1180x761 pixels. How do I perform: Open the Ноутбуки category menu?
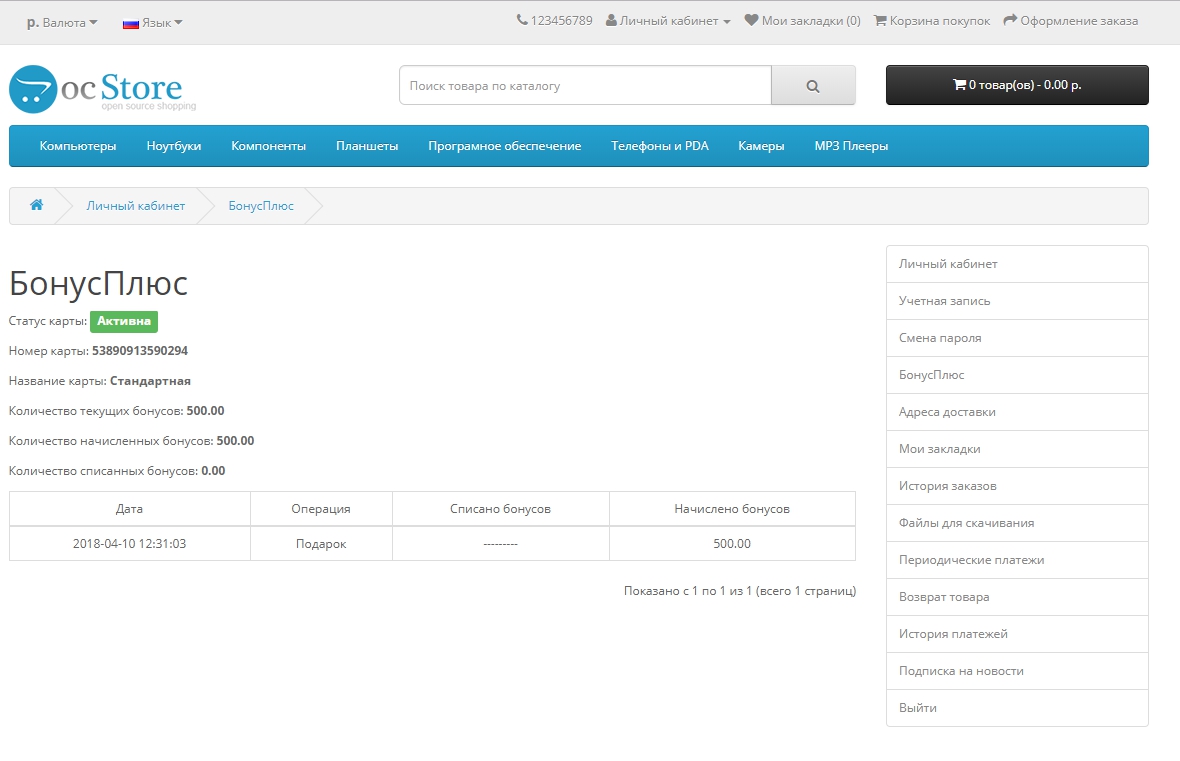[x=174, y=146]
